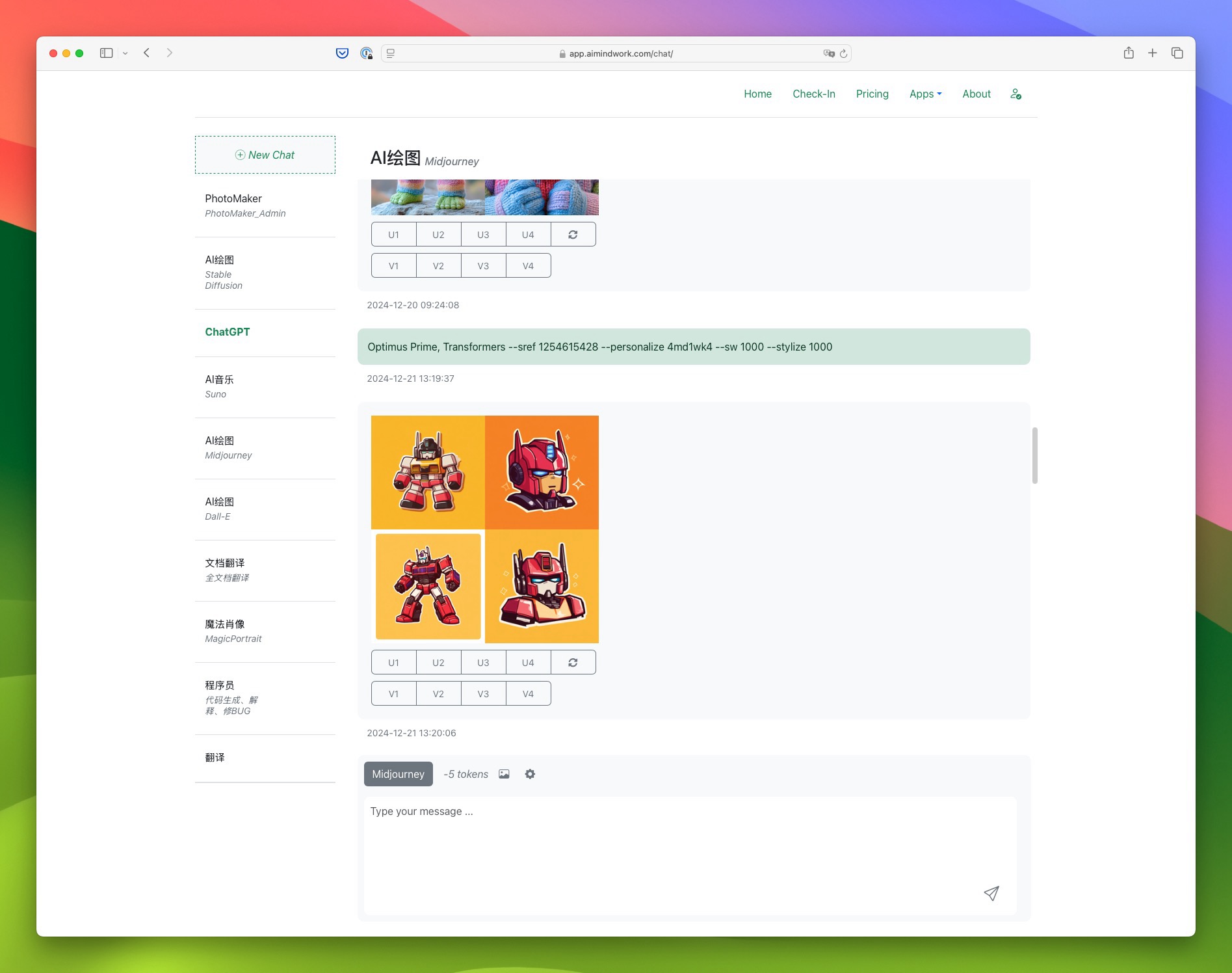Open the reader view icon in address bar

391,53
